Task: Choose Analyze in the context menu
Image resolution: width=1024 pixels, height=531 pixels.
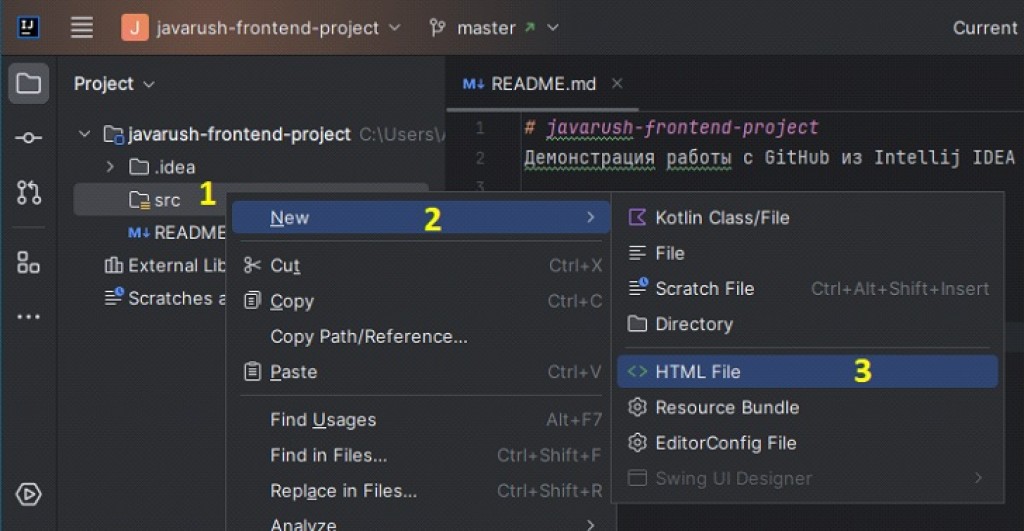Action: tap(421, 524)
